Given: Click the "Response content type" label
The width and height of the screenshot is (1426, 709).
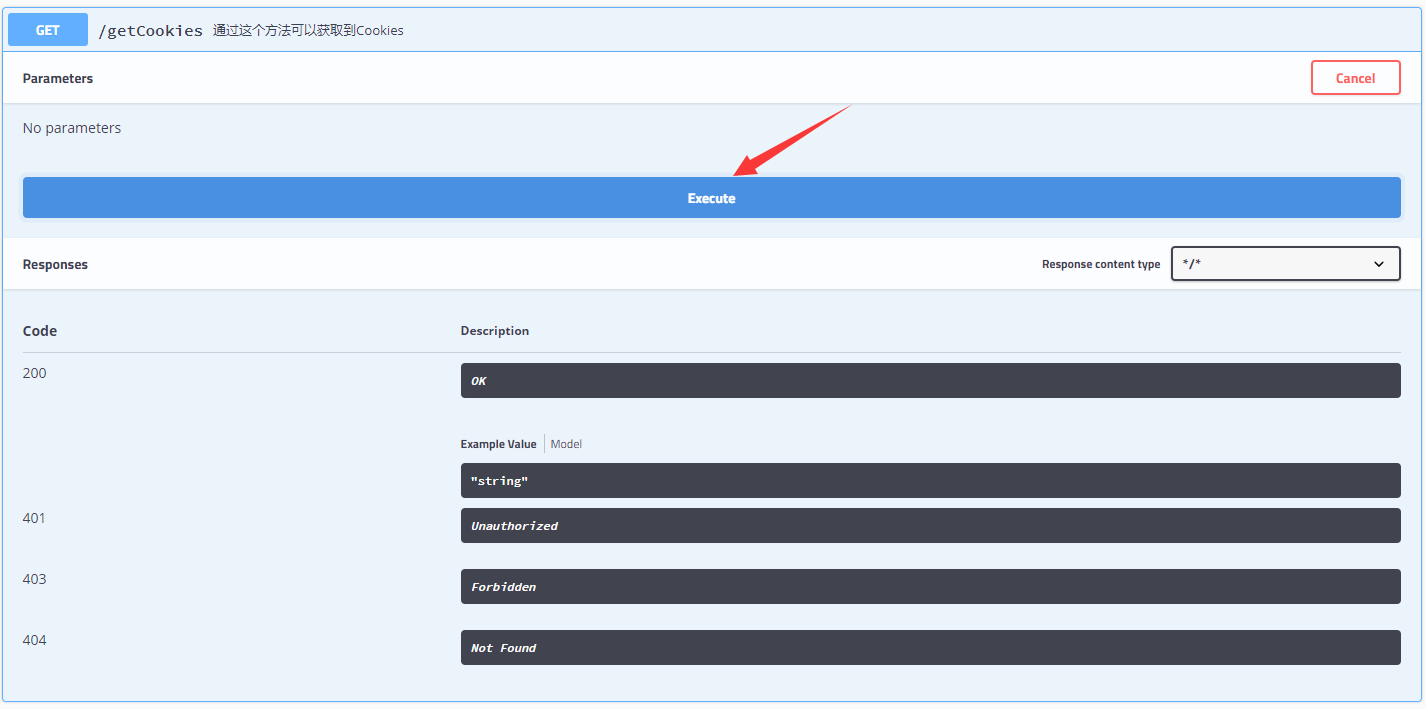Looking at the screenshot, I should pos(1101,264).
